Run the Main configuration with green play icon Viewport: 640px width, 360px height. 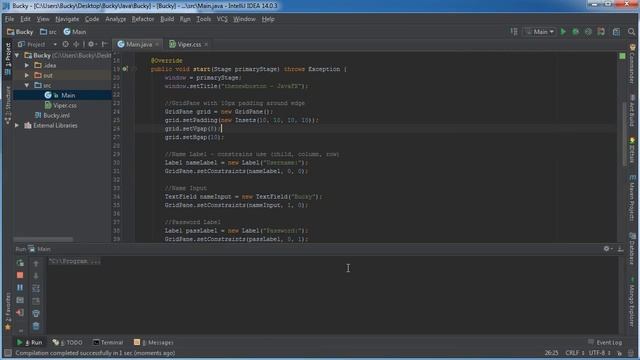[x=563, y=31]
